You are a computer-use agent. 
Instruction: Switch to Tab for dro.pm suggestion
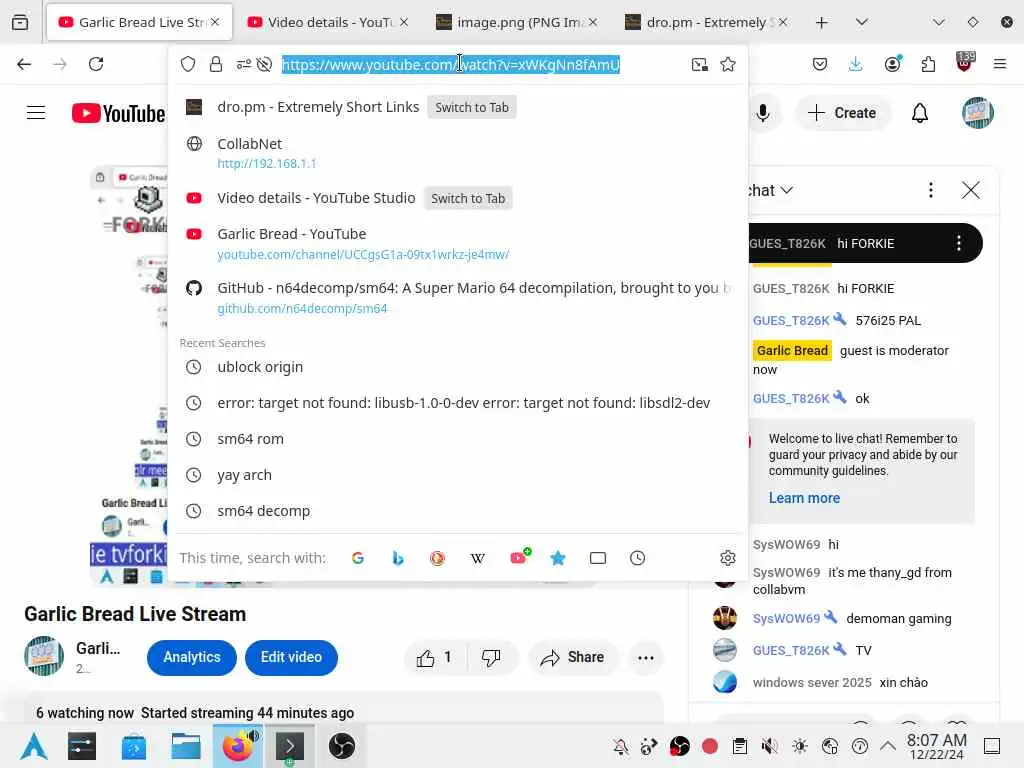click(472, 107)
